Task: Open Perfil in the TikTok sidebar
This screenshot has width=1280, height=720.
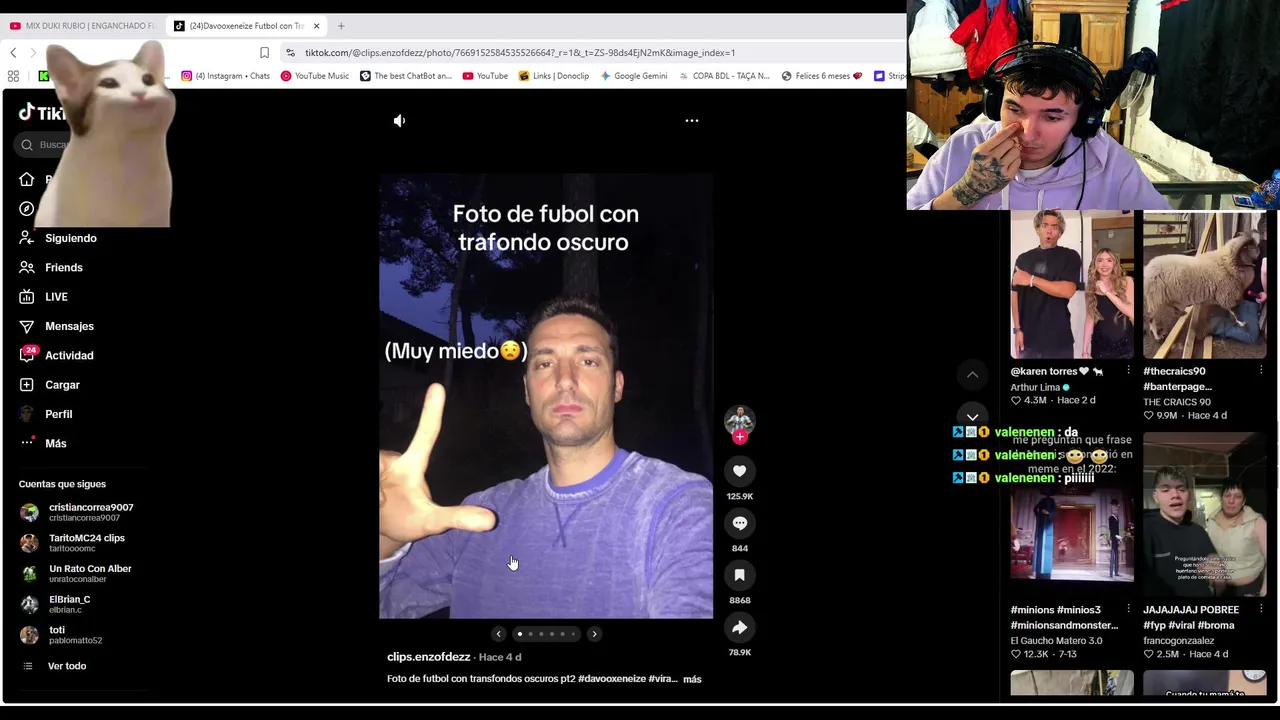Action: [58, 414]
